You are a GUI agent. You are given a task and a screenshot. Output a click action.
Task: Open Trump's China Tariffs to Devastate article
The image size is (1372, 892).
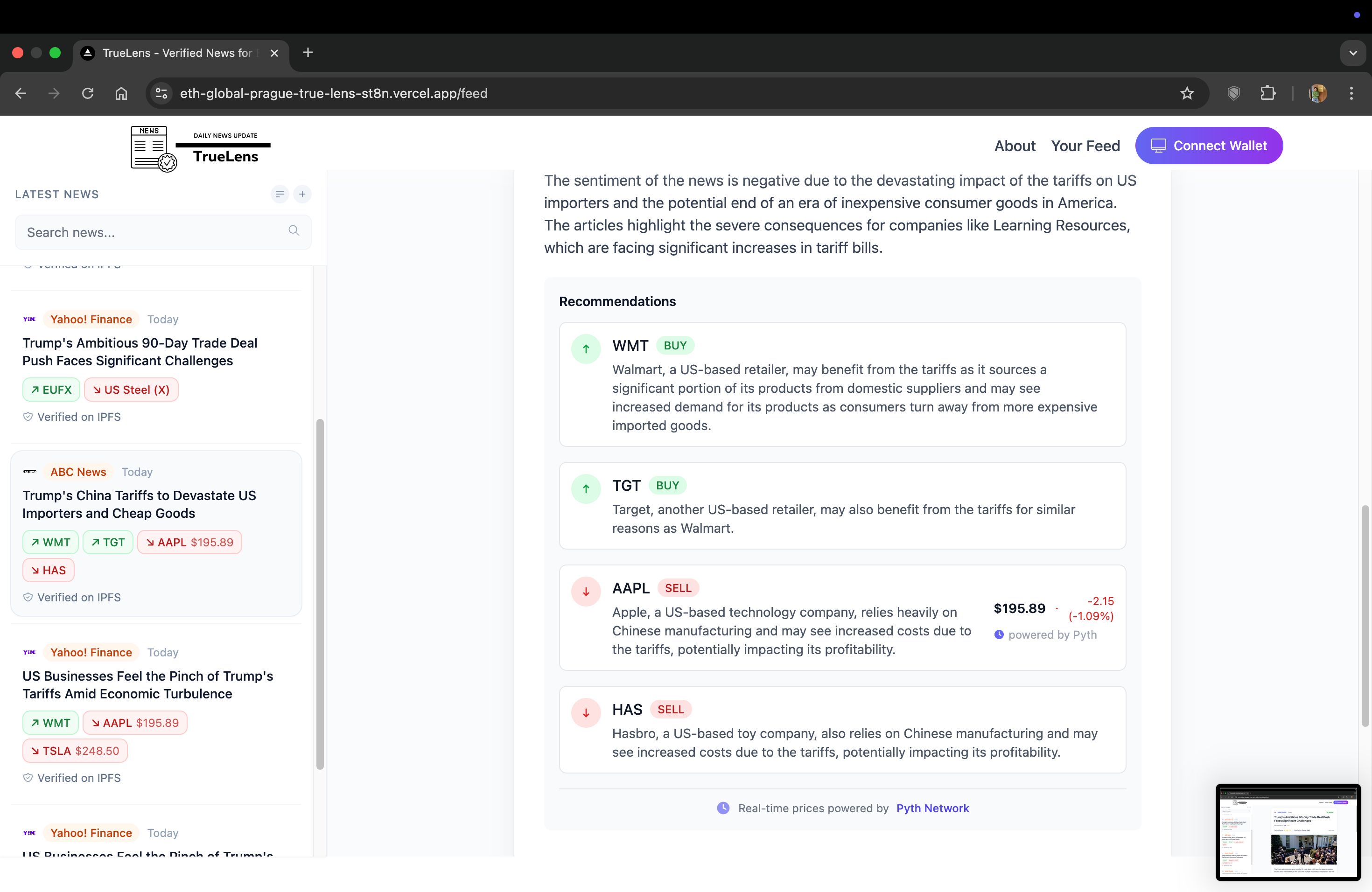coord(139,504)
